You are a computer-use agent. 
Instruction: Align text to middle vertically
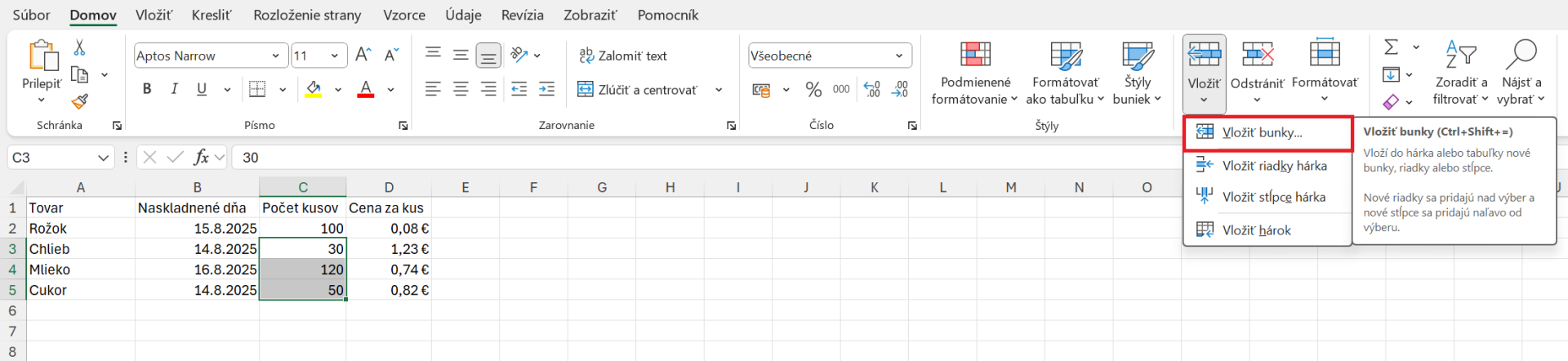[461, 55]
